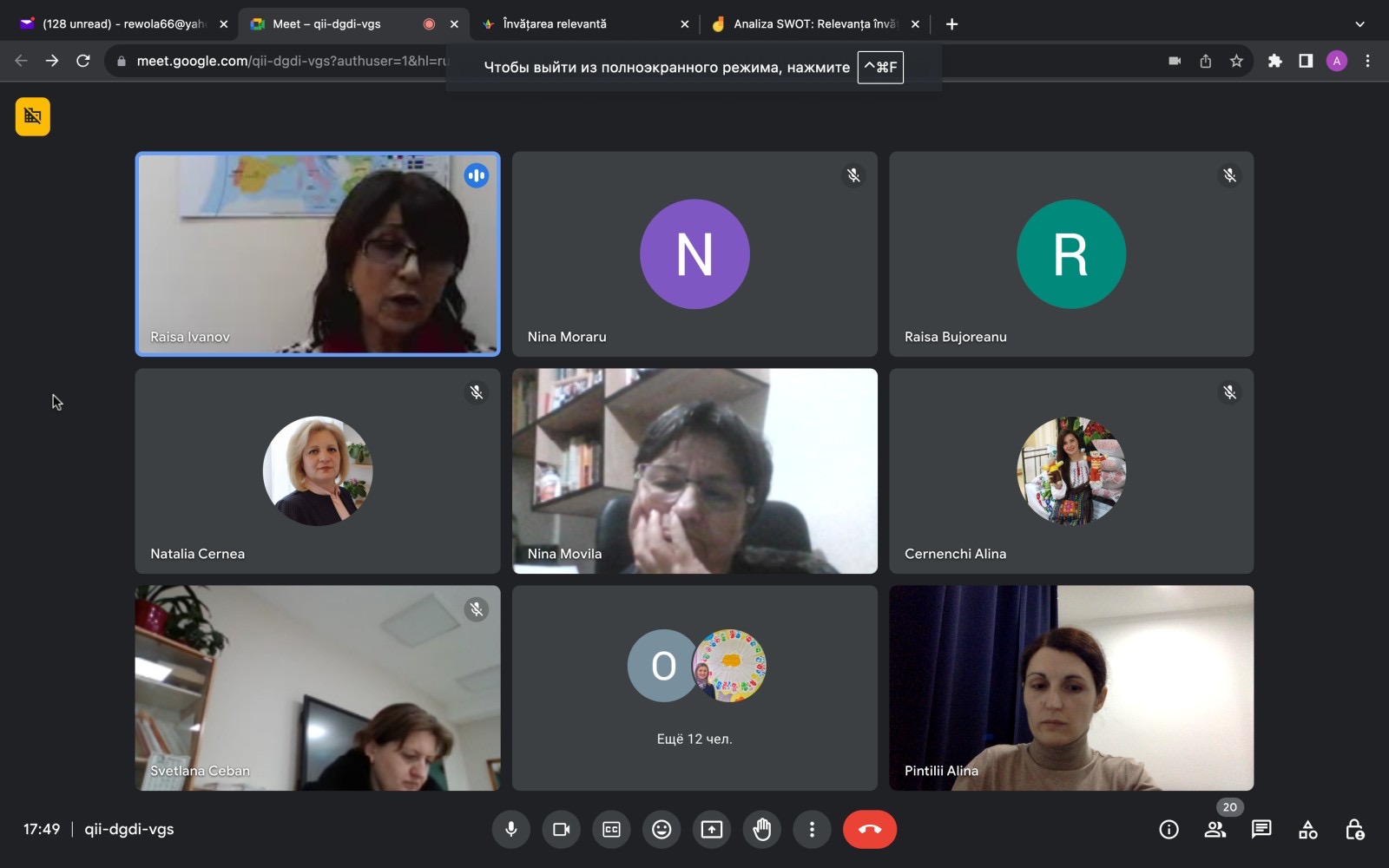The width and height of the screenshot is (1389, 868).
Task: Open more options three-dot menu
Action: pyautogui.click(x=812, y=830)
